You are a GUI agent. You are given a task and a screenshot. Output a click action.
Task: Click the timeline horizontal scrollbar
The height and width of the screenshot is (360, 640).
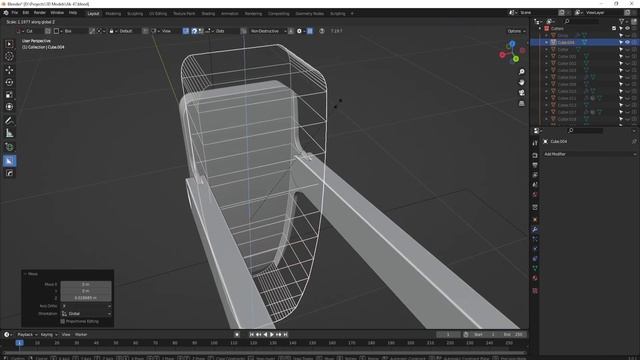click(x=264, y=352)
